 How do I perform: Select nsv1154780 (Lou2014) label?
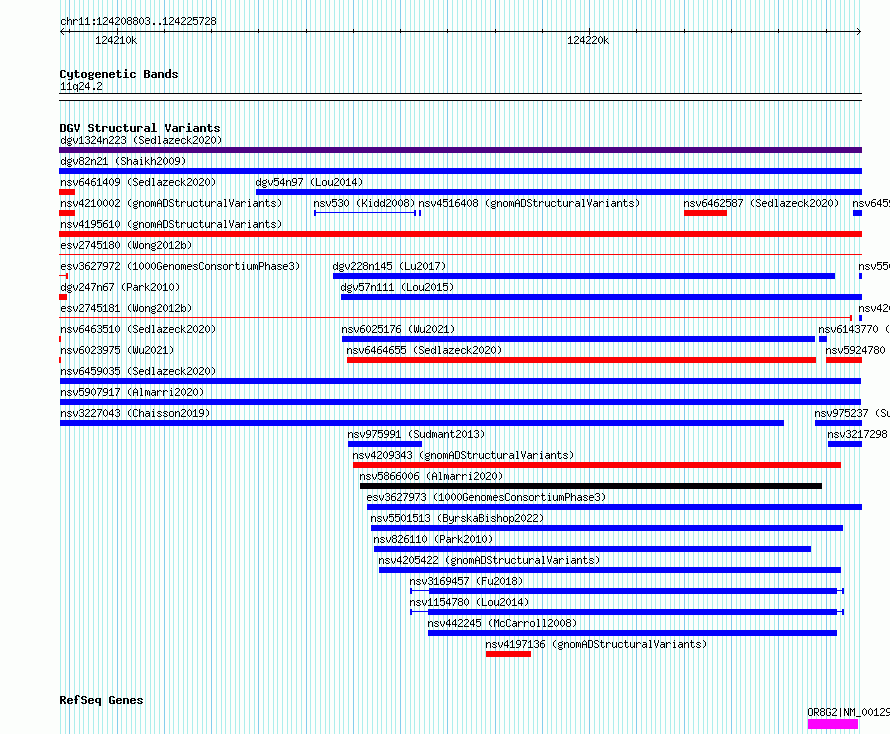coord(469,602)
